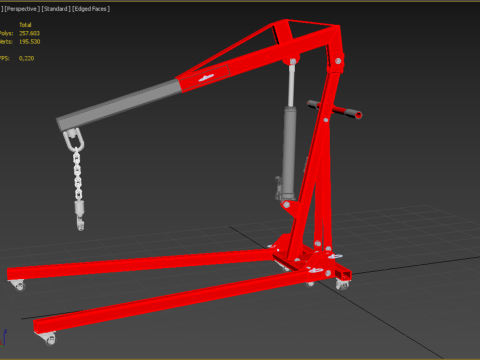Open the [Standard] shading menu

[56, 9]
